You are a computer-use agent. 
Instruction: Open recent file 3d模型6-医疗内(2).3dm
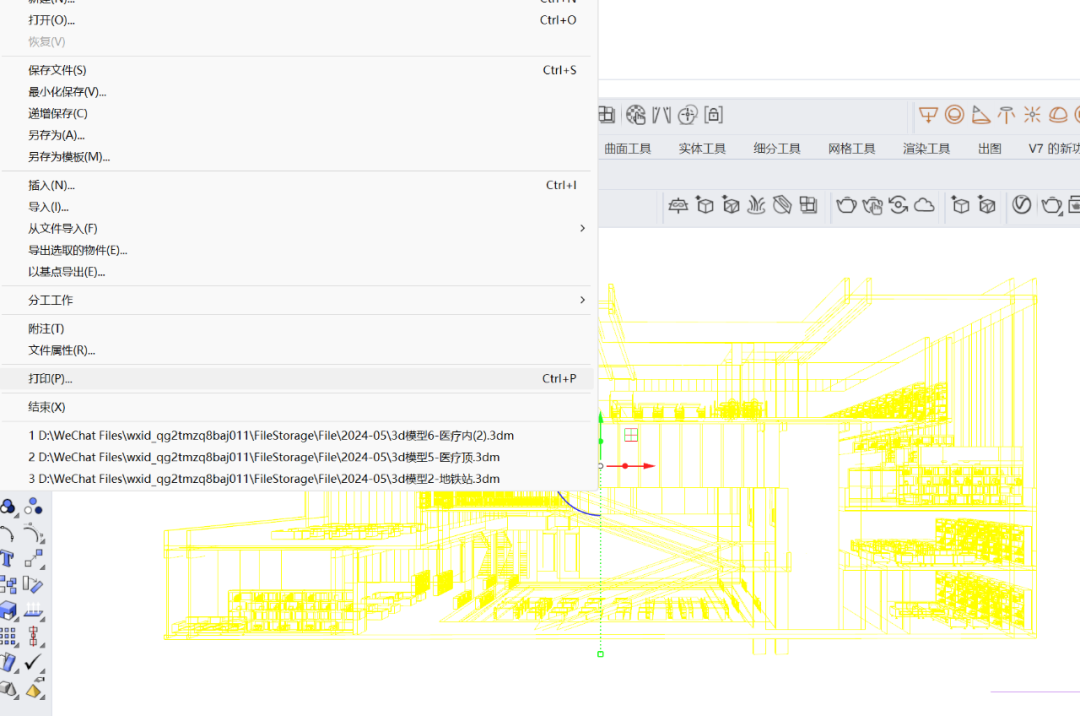[x=298, y=435]
